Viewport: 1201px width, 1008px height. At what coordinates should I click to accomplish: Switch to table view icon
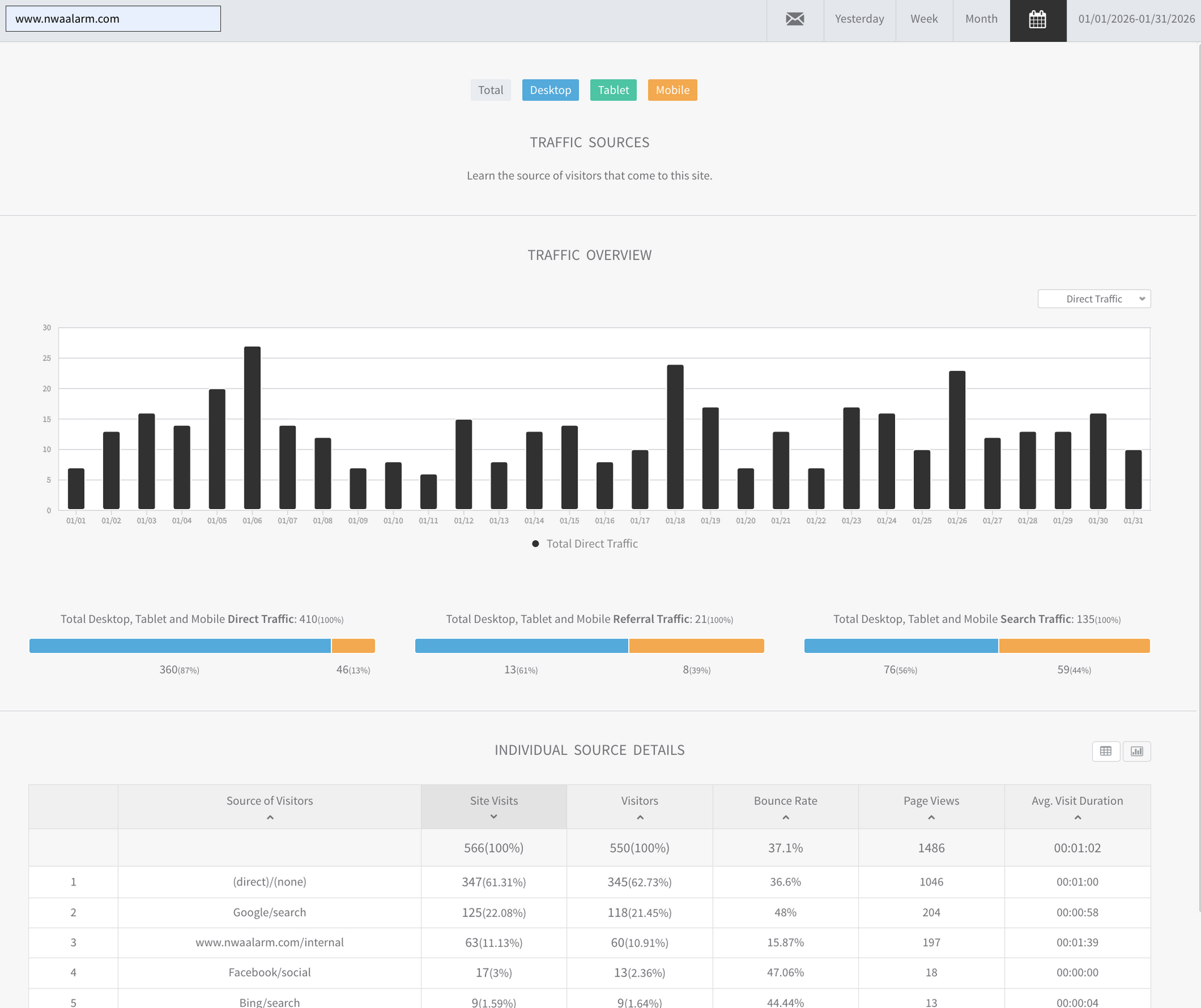[1105, 751]
